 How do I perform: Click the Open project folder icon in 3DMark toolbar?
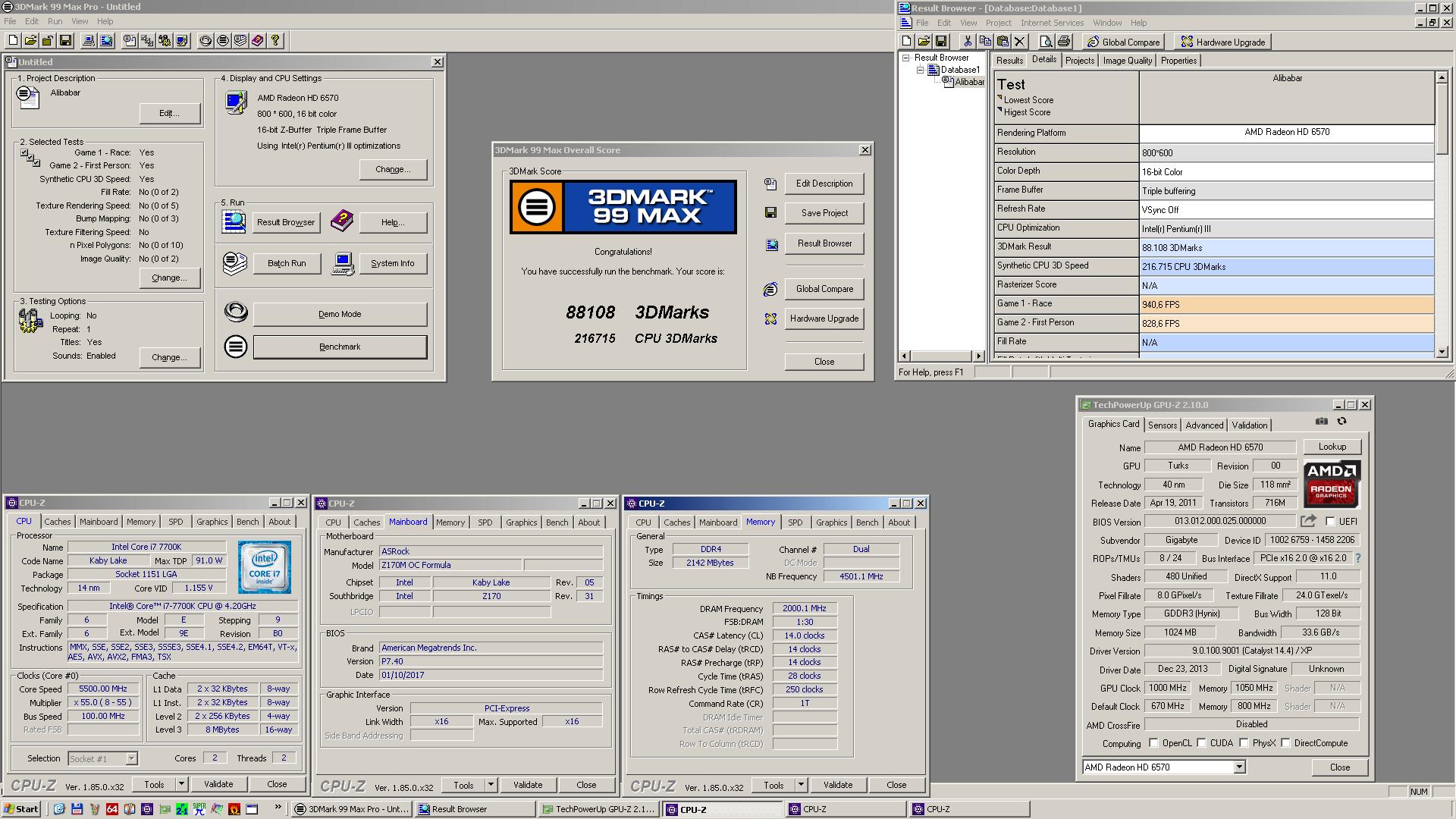[30, 41]
